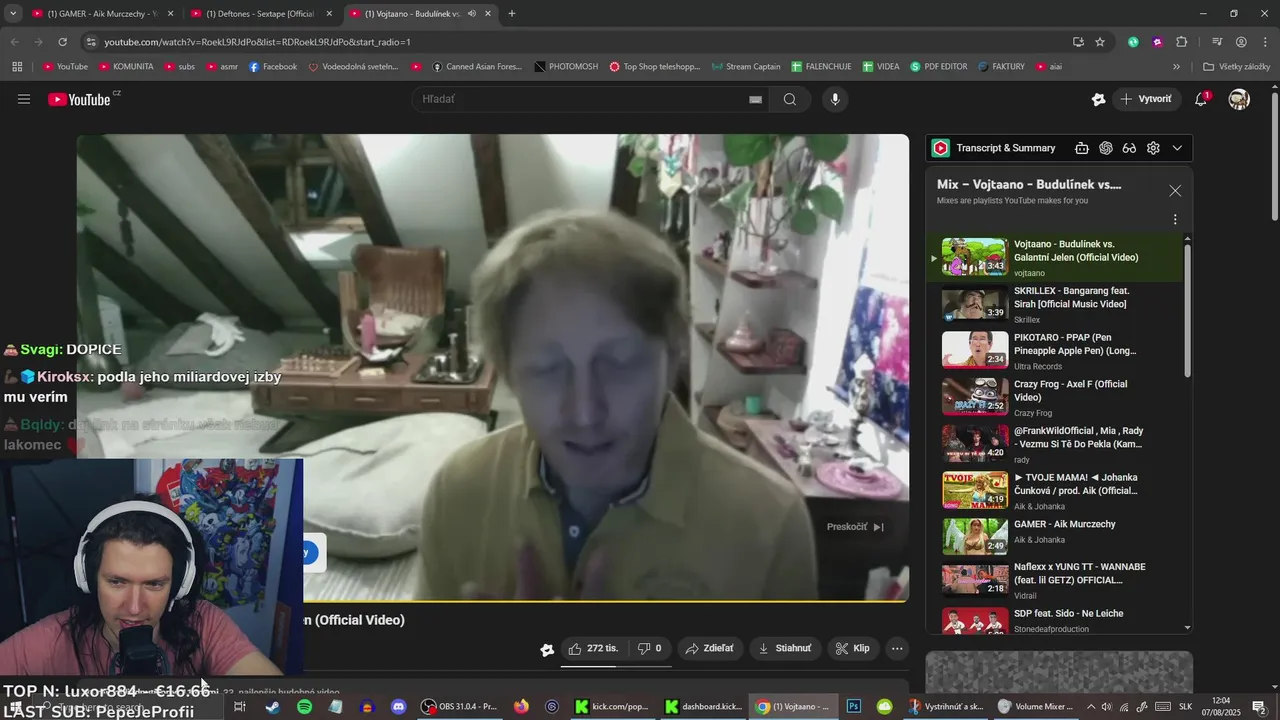Open Transcript & Summary settings gear
The height and width of the screenshot is (720, 1280).
coord(1153,148)
